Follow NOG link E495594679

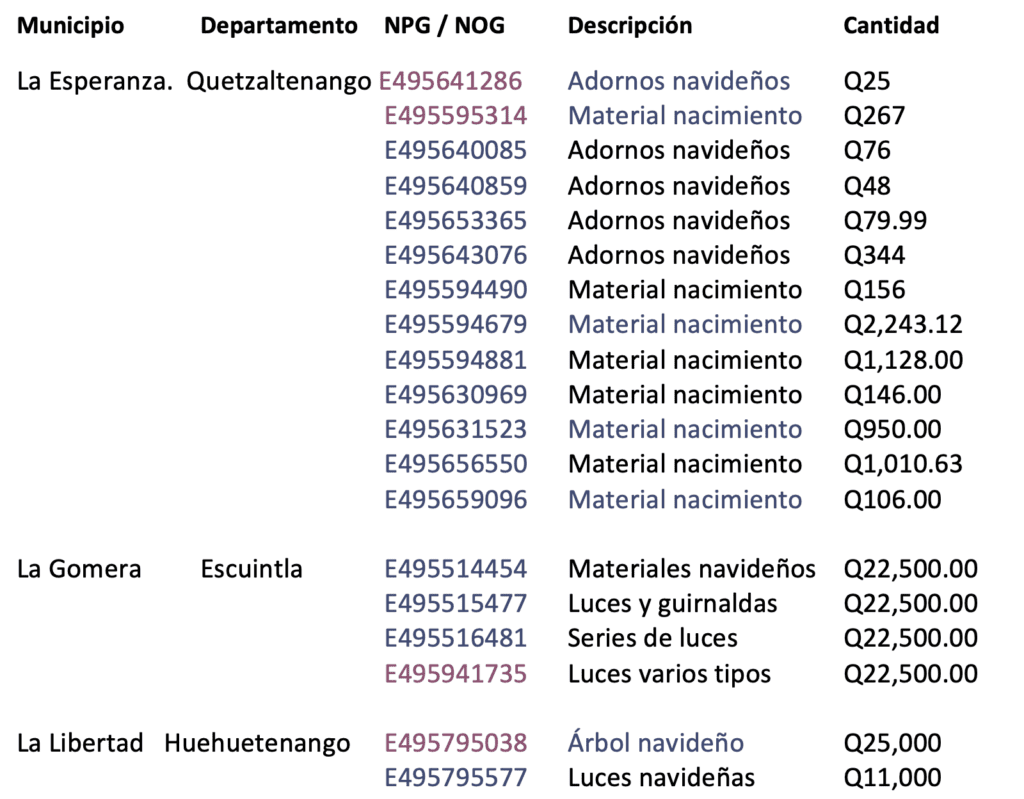(456, 325)
